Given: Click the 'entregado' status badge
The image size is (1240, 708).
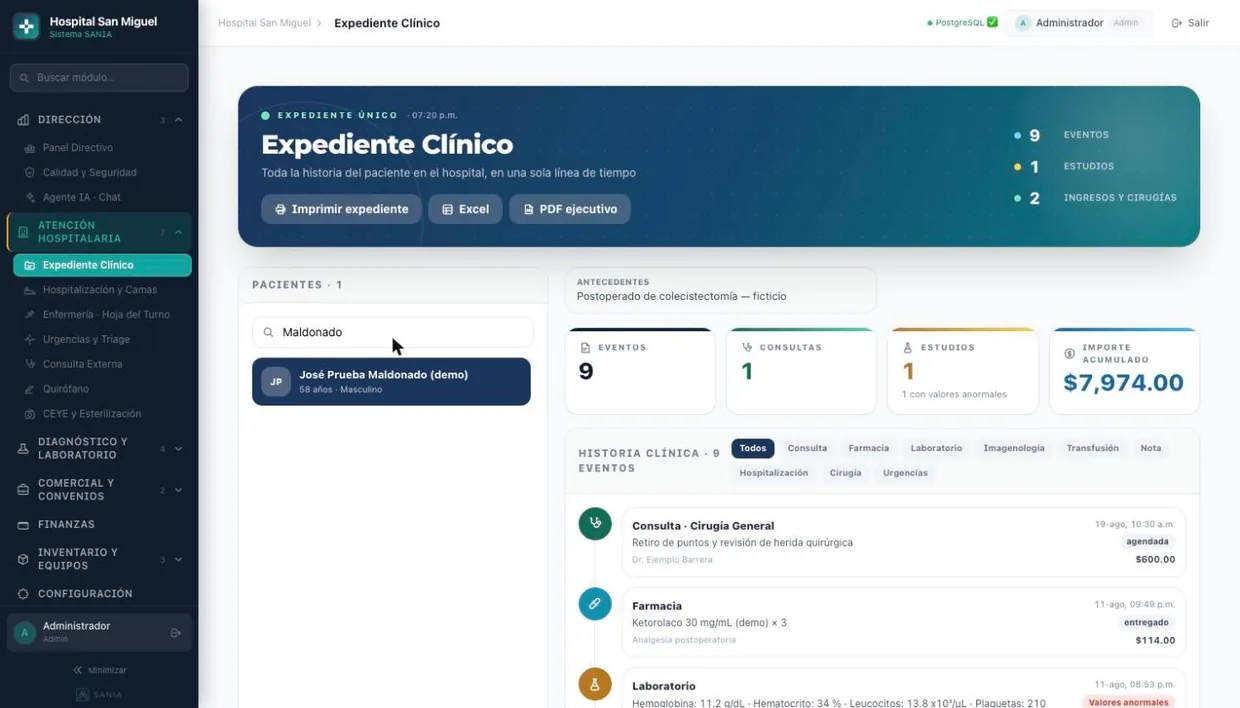Looking at the screenshot, I should [x=1146, y=622].
